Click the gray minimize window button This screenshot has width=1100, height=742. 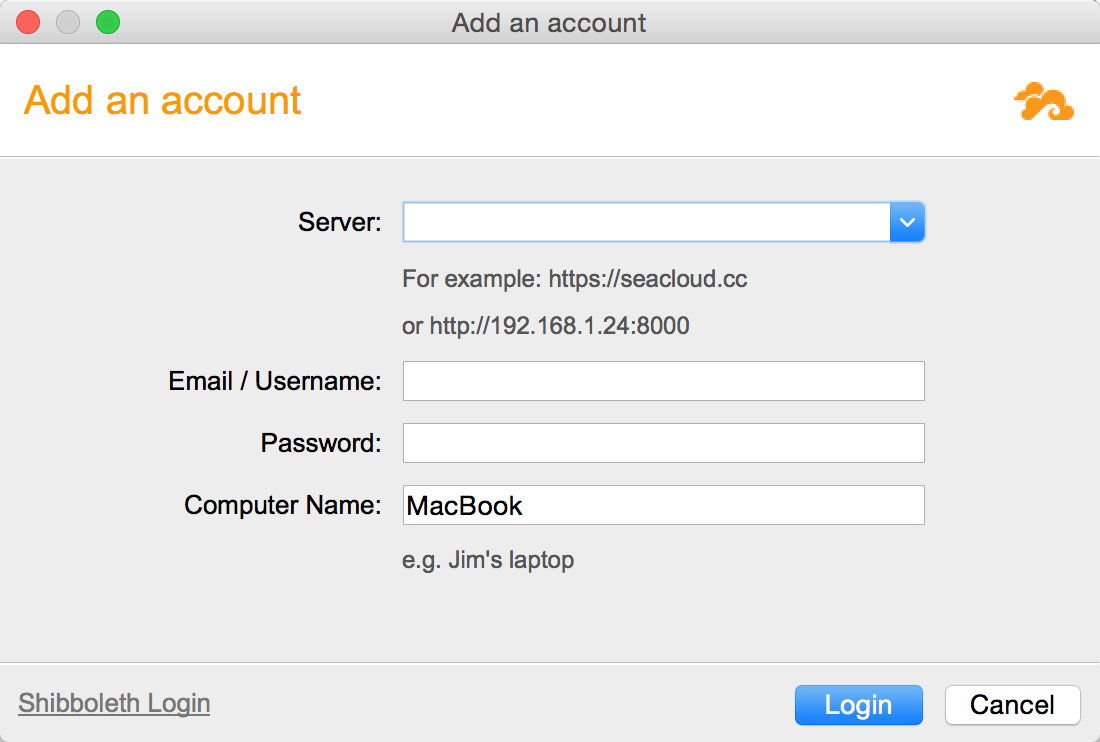(x=68, y=22)
